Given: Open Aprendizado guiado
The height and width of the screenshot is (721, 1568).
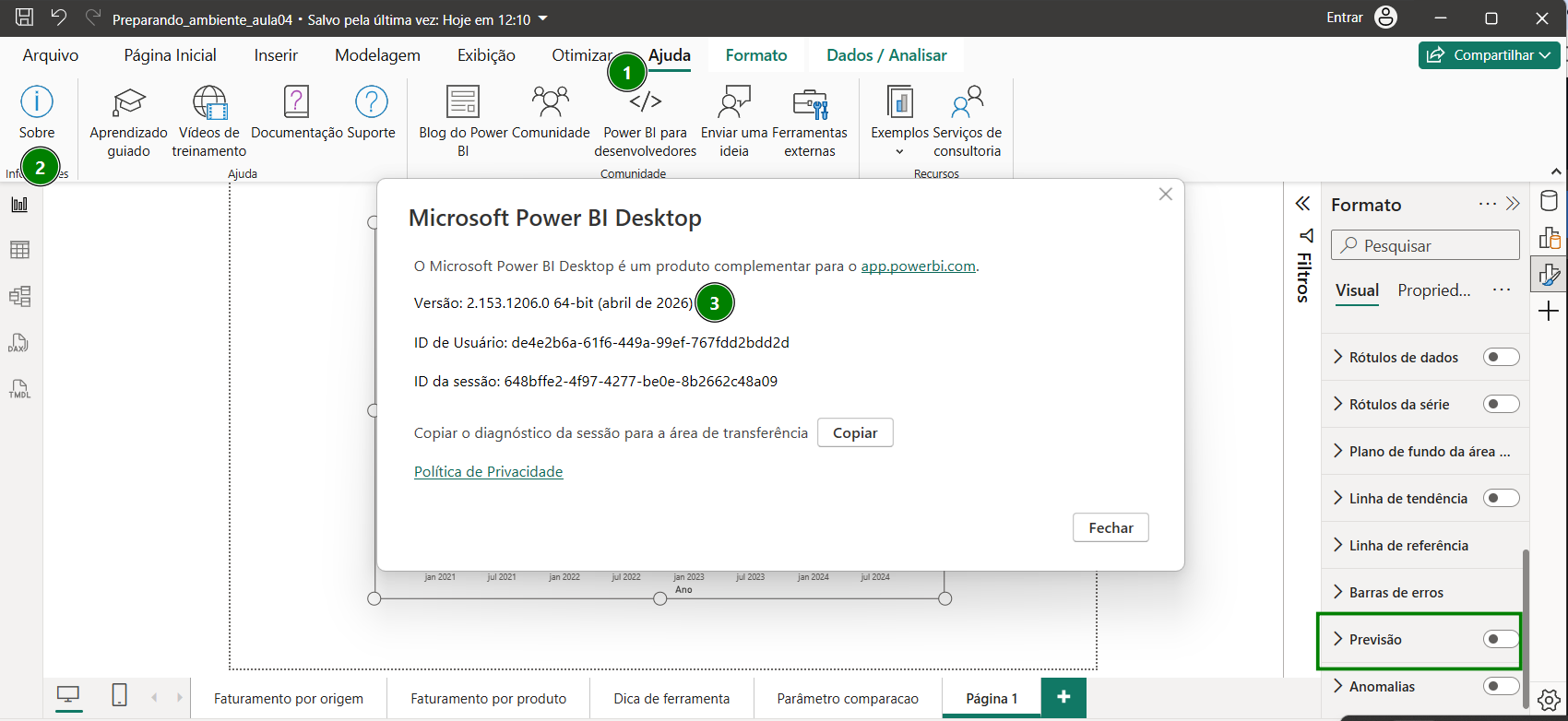Looking at the screenshot, I should tap(128, 122).
